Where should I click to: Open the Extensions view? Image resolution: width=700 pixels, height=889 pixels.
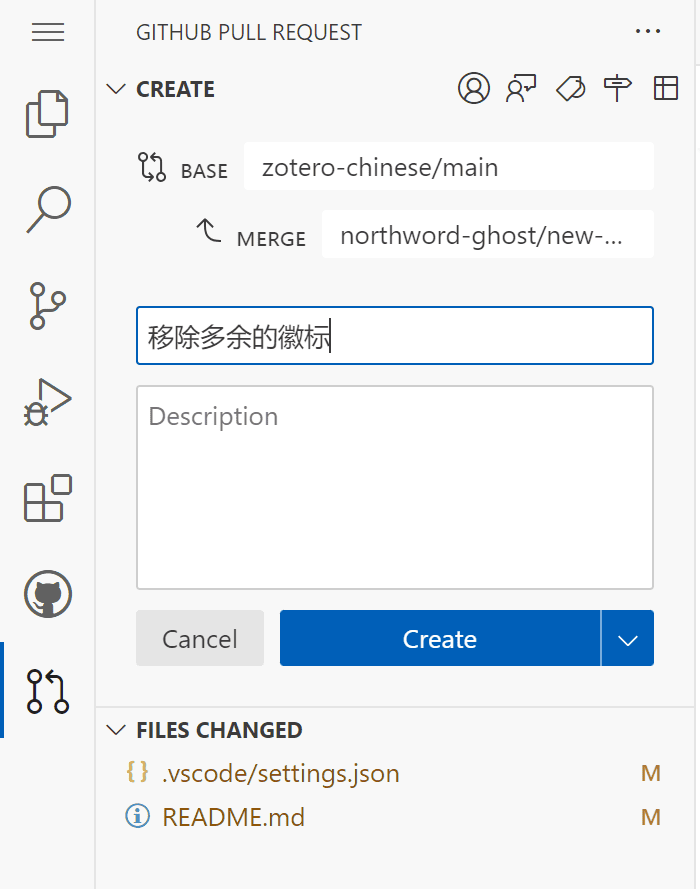click(47, 498)
